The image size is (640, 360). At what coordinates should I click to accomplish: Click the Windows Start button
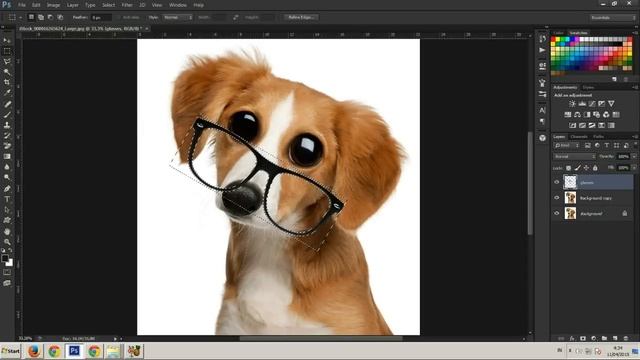click(10, 351)
